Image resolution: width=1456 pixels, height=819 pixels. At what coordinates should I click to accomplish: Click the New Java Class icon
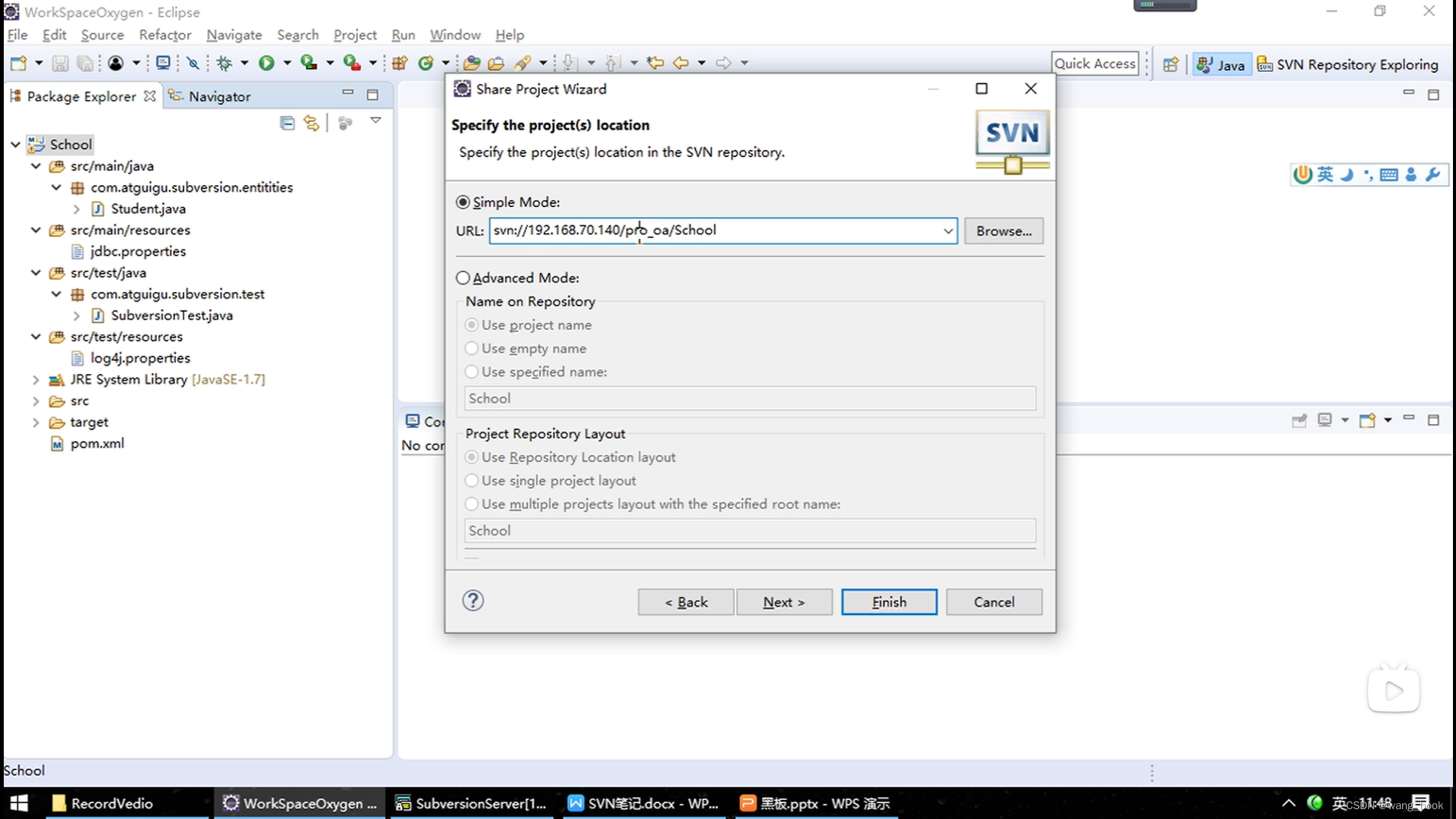(x=426, y=64)
